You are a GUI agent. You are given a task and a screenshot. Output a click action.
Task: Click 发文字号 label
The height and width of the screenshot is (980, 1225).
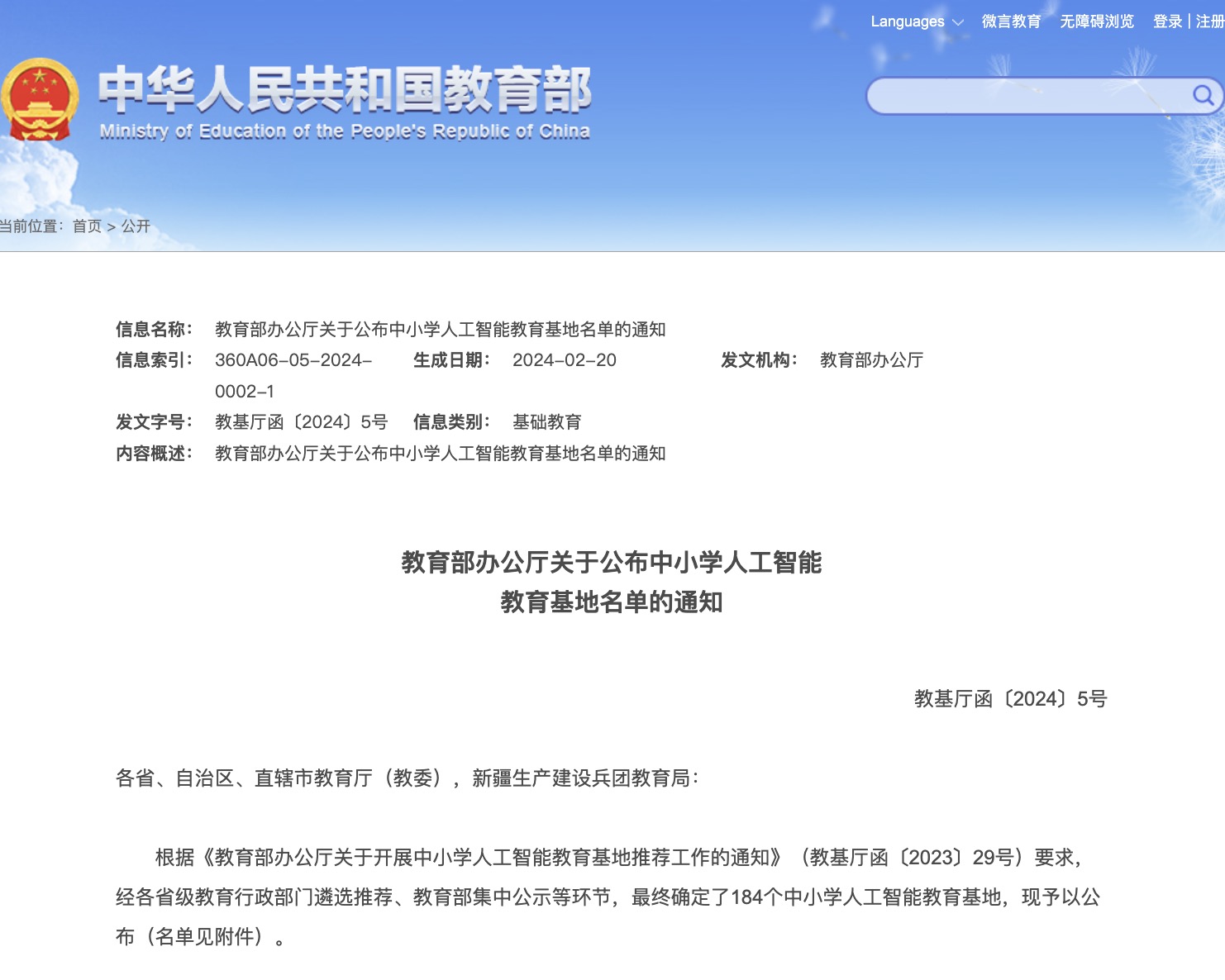154,422
